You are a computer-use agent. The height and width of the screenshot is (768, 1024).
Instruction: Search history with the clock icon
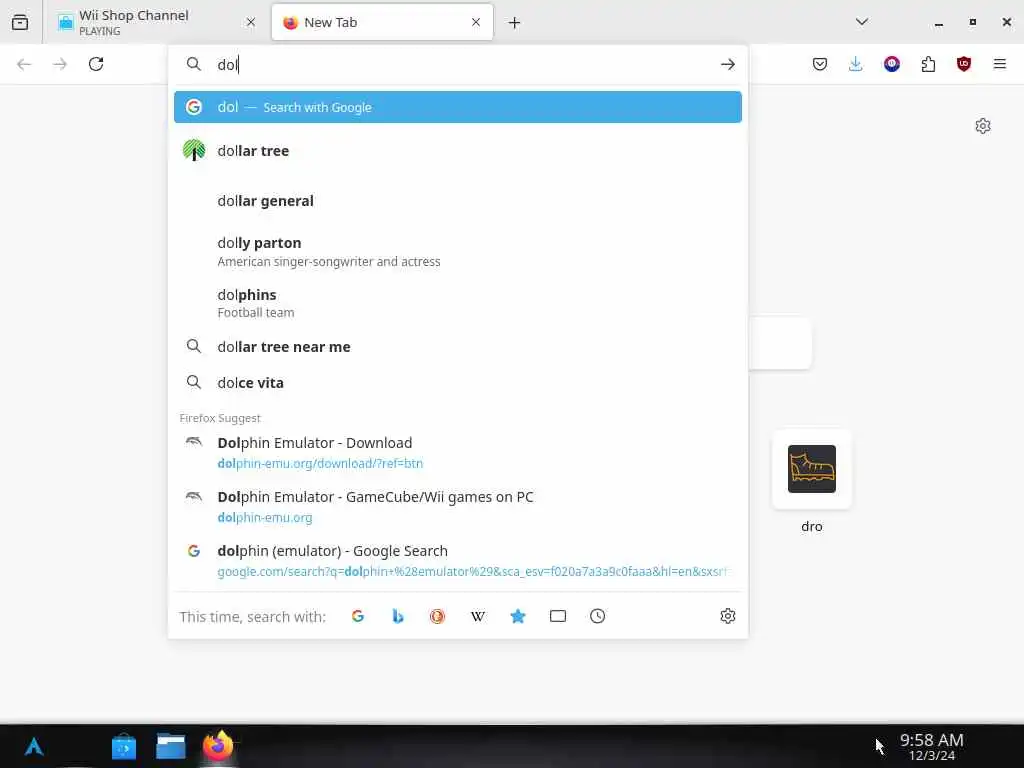coord(598,616)
